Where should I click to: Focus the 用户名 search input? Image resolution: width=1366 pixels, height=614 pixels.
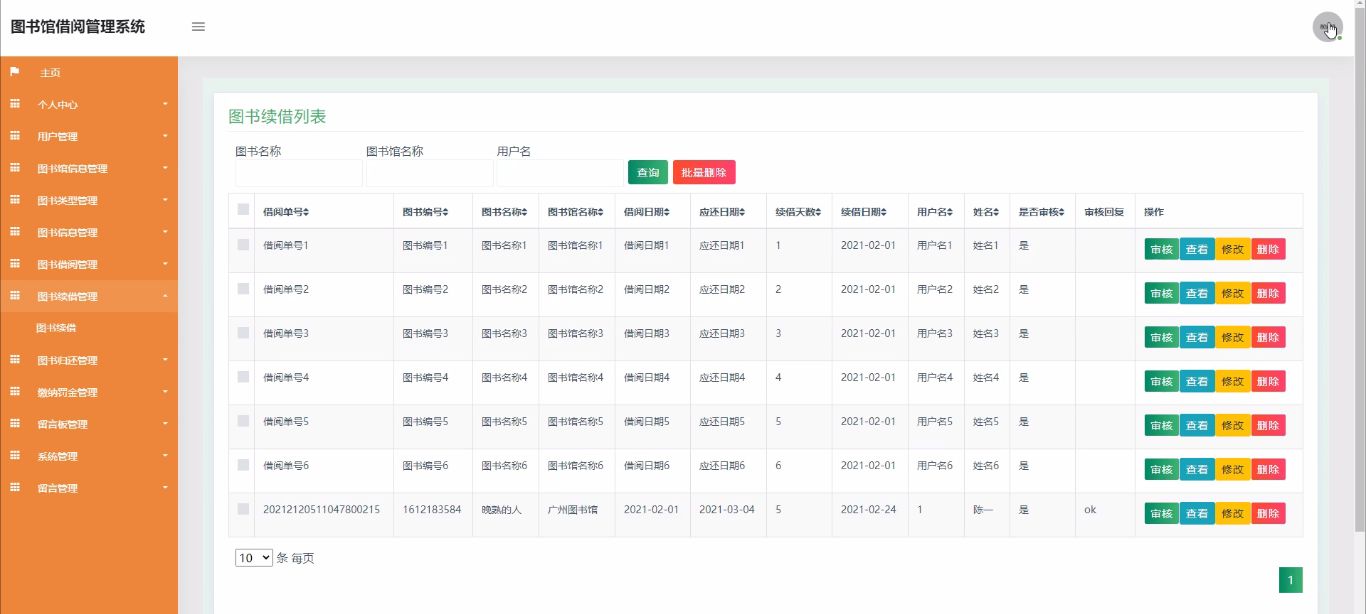coord(560,173)
